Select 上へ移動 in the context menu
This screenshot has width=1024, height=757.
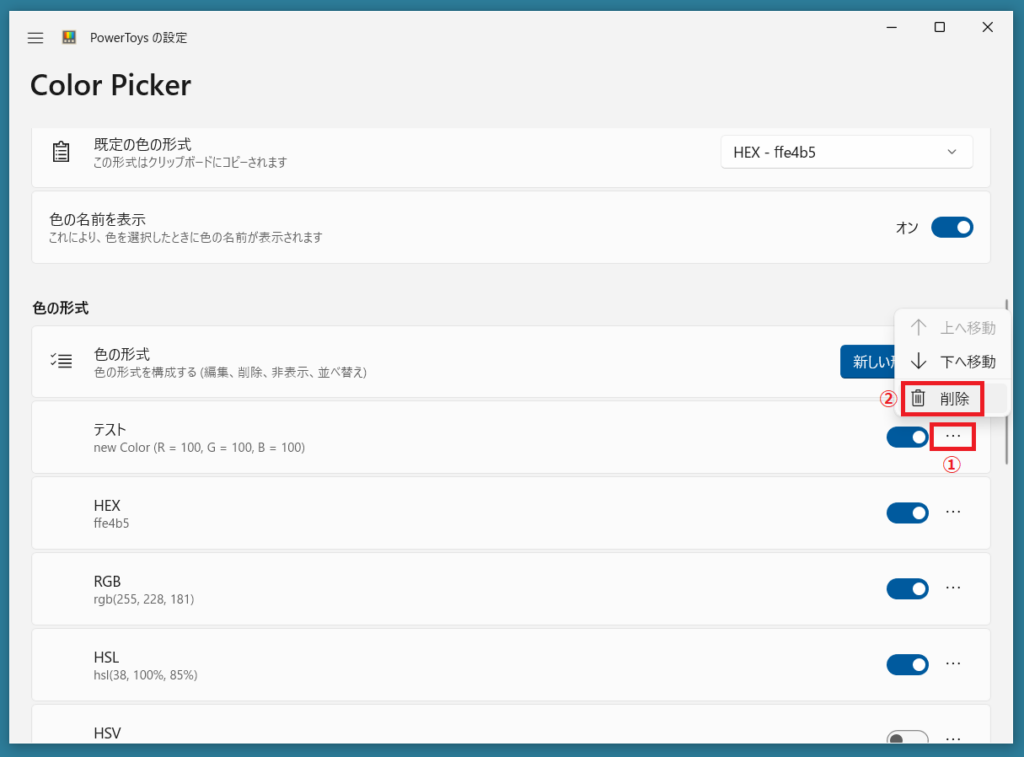(952, 327)
